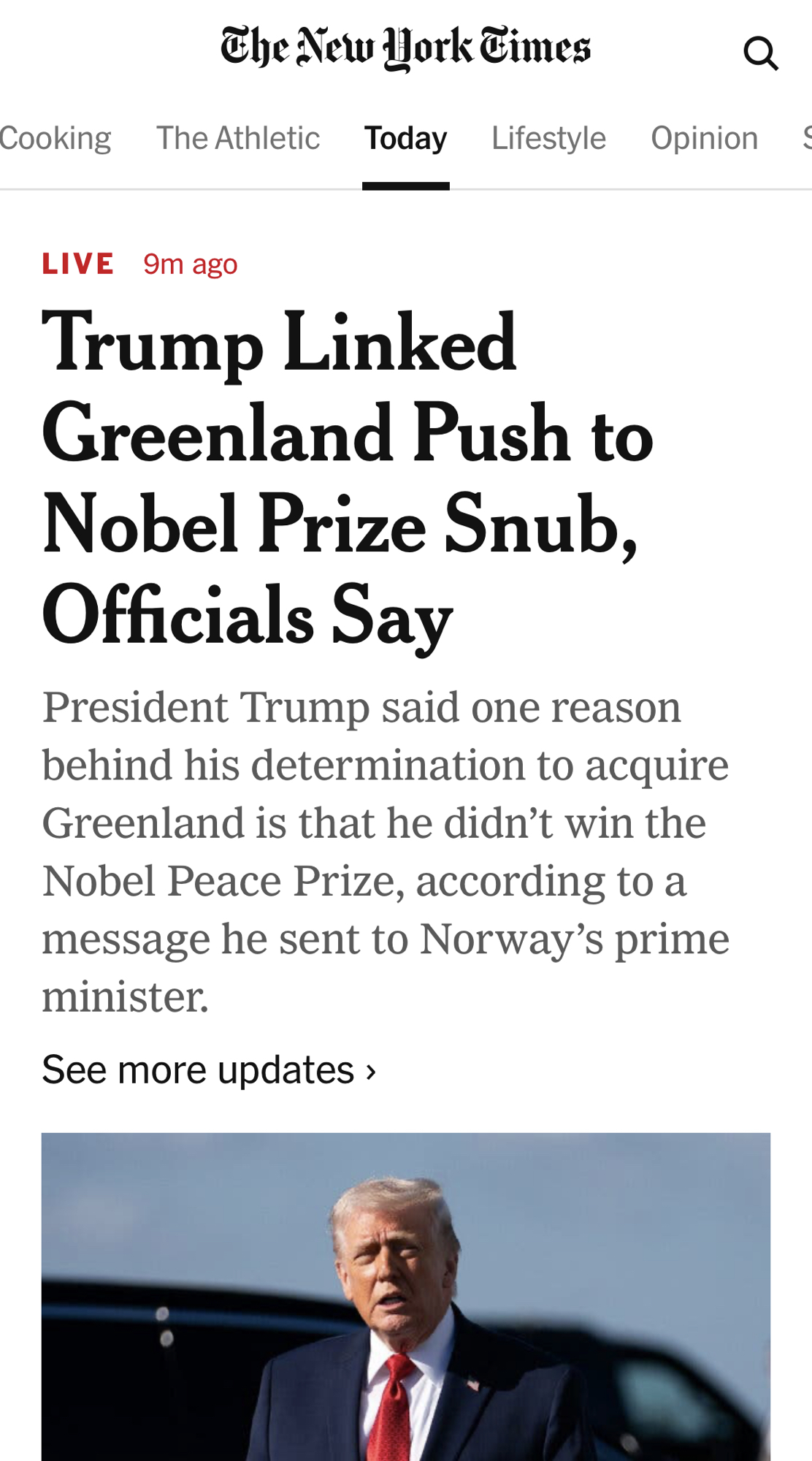Viewport: 812px width, 1461px height.
Task: Click the black underline beneath Today
Action: coord(405,186)
